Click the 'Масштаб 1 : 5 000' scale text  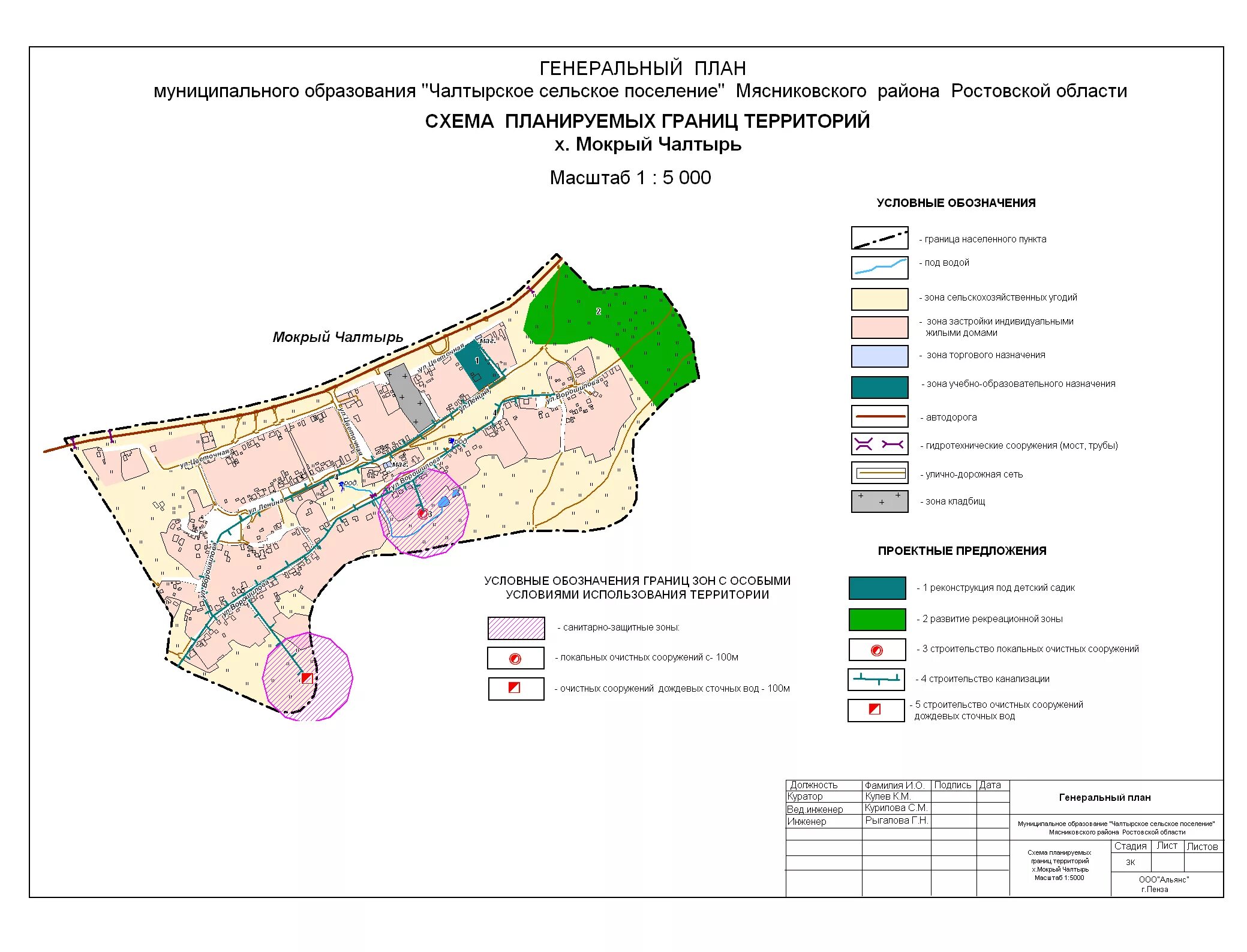630,178
